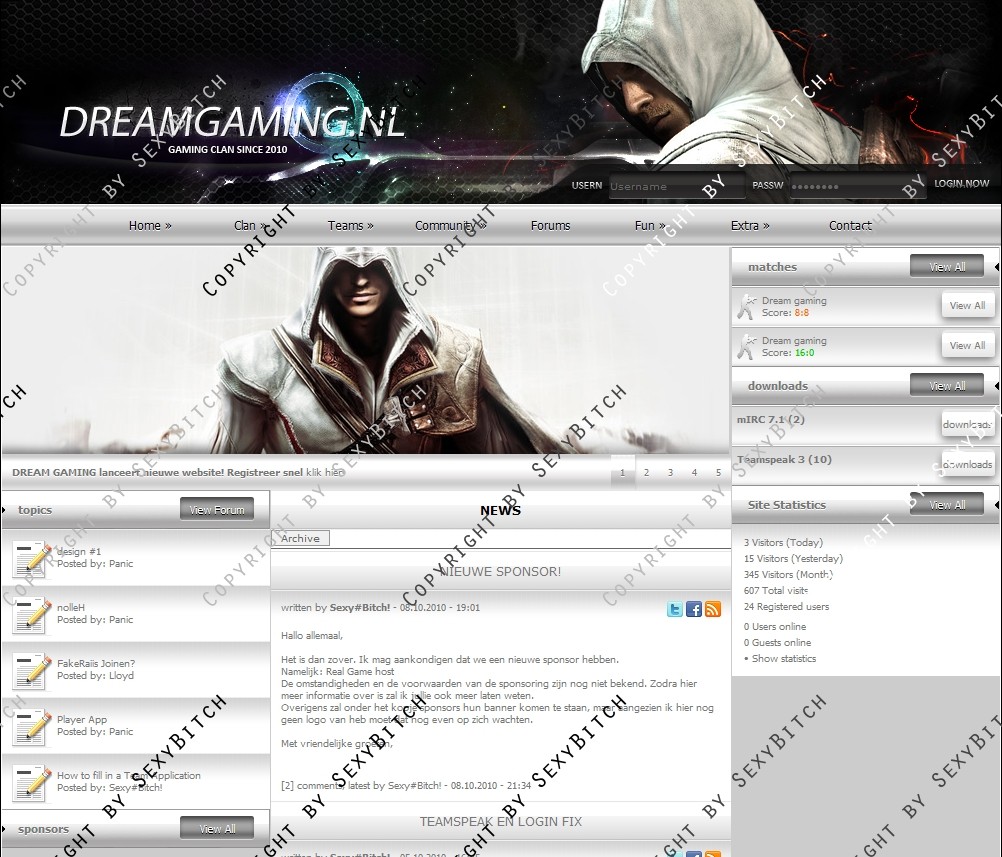Screen dimensions: 1002x857
Task: Click the player icon beside score 16:0
Action: pyautogui.click(x=746, y=347)
